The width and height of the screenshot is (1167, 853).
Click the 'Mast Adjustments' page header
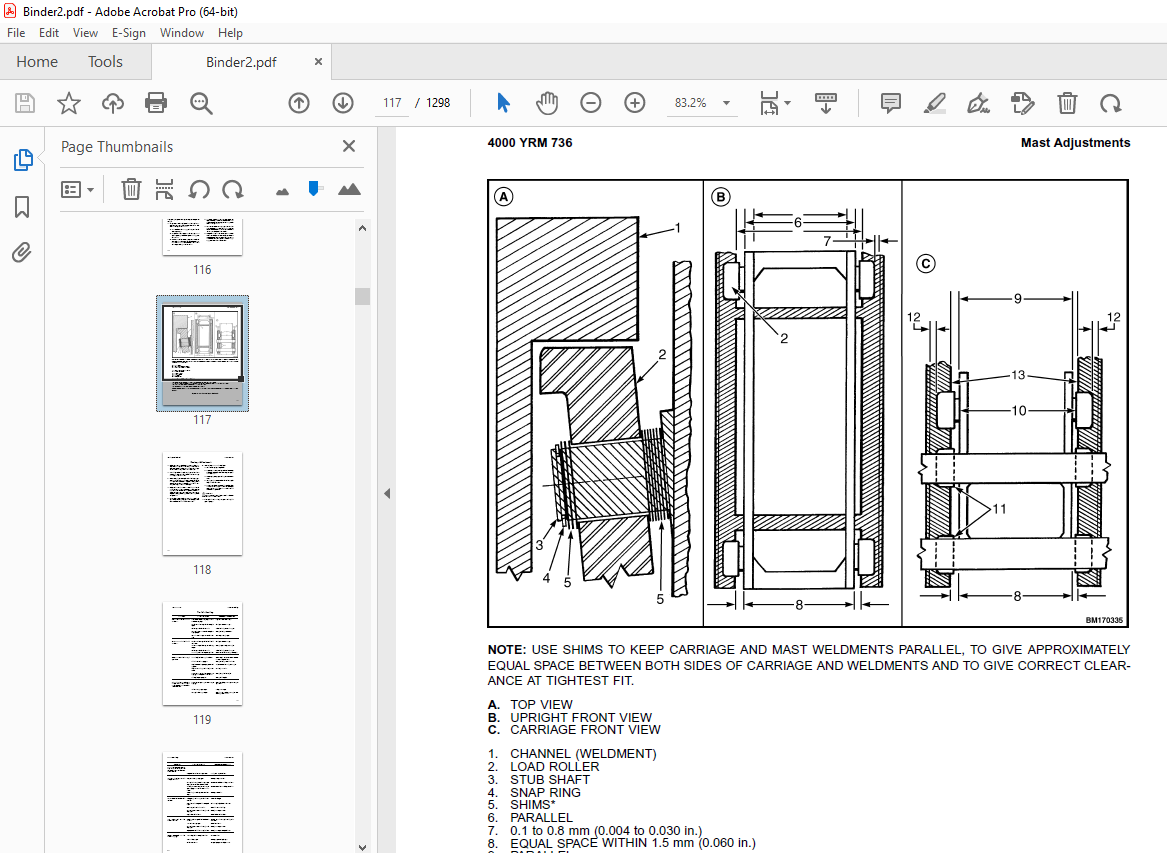pyautogui.click(x=1075, y=143)
